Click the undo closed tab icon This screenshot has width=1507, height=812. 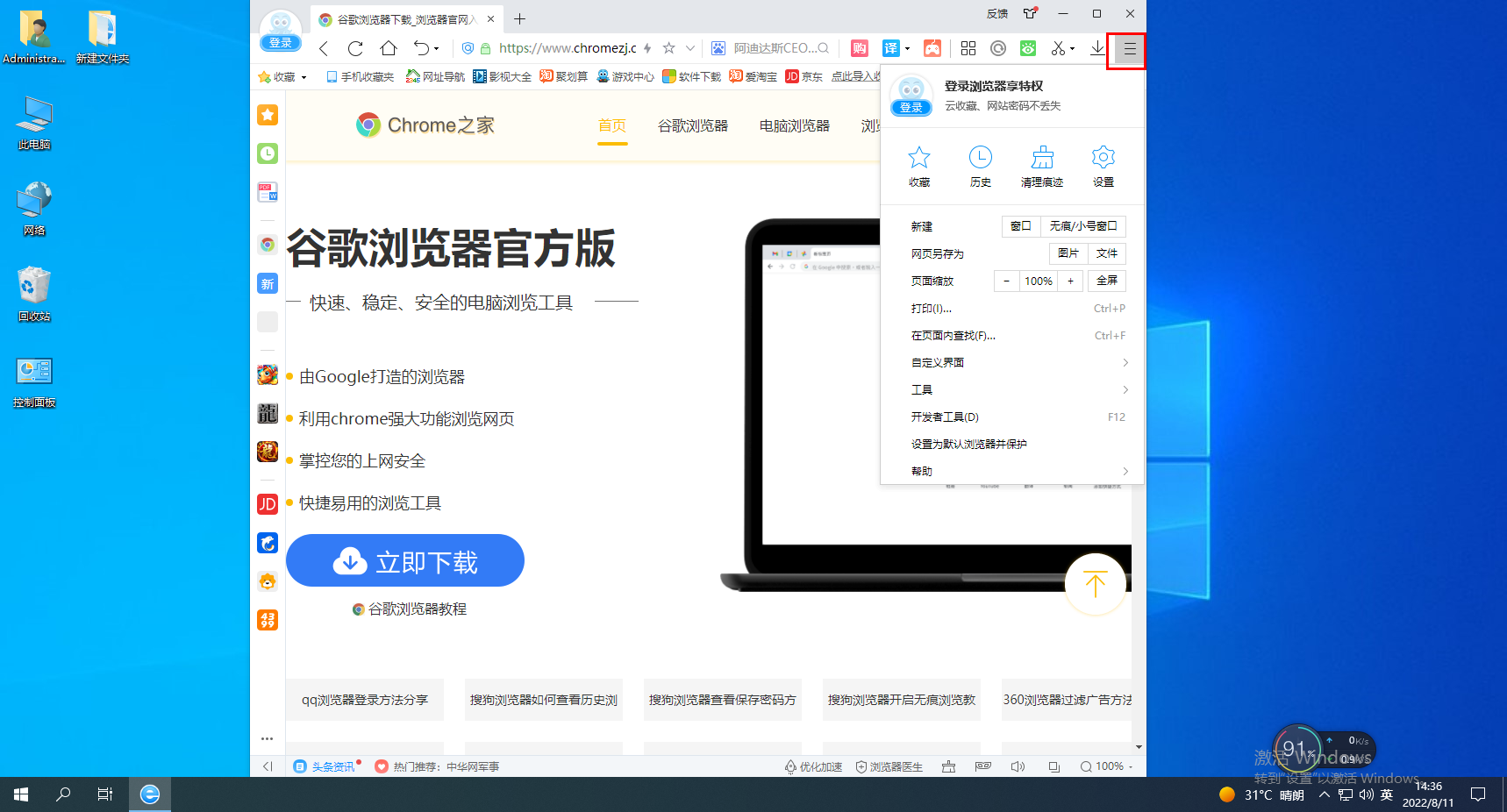point(422,48)
